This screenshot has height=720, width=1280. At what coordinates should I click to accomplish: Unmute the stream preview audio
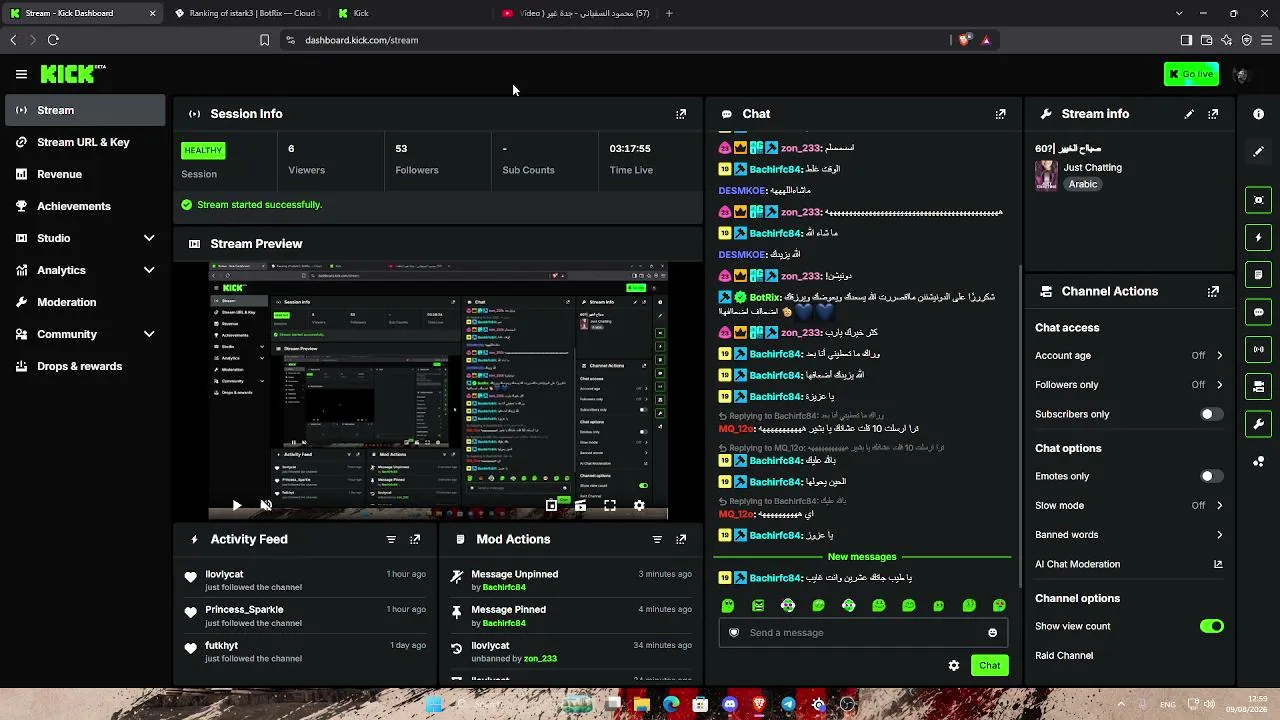coord(266,506)
